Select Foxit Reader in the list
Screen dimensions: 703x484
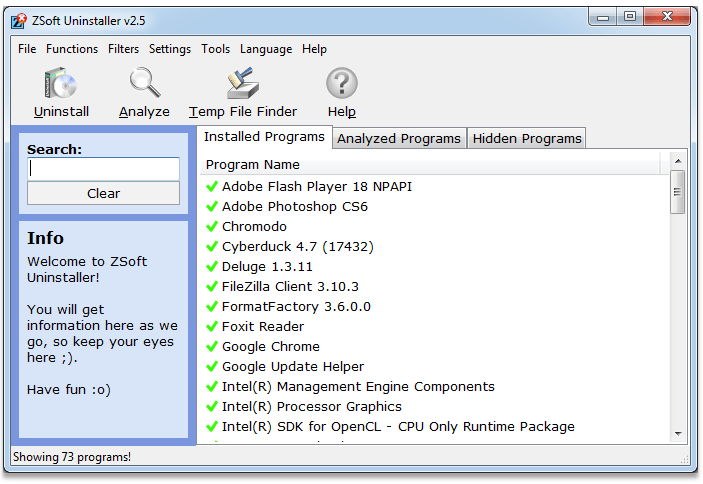click(x=263, y=326)
